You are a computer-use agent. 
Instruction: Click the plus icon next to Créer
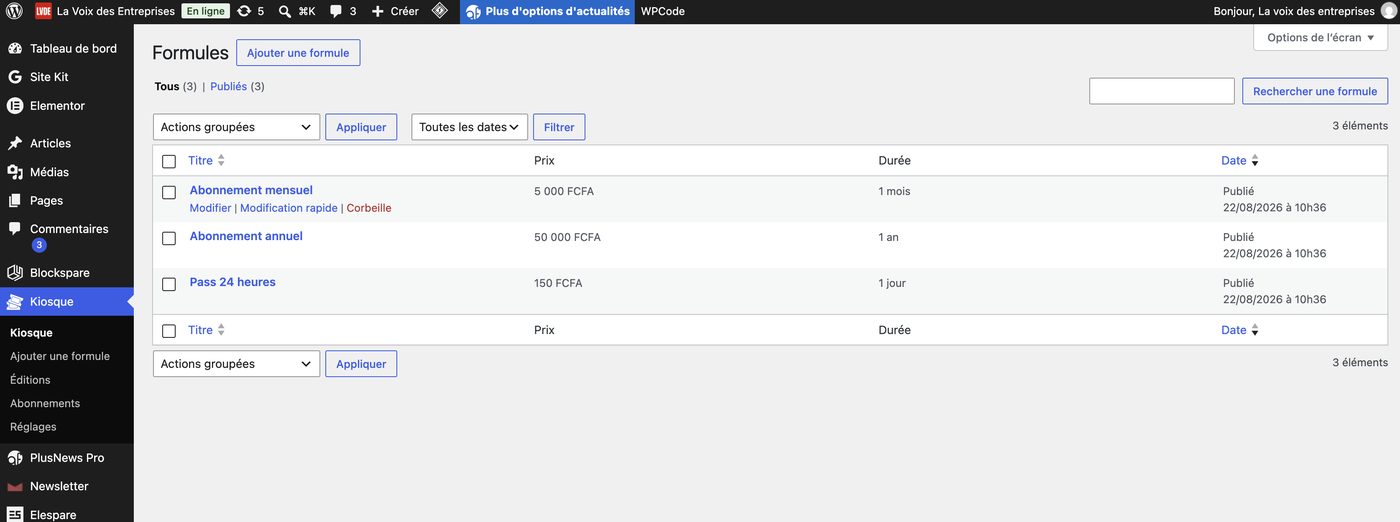click(377, 11)
